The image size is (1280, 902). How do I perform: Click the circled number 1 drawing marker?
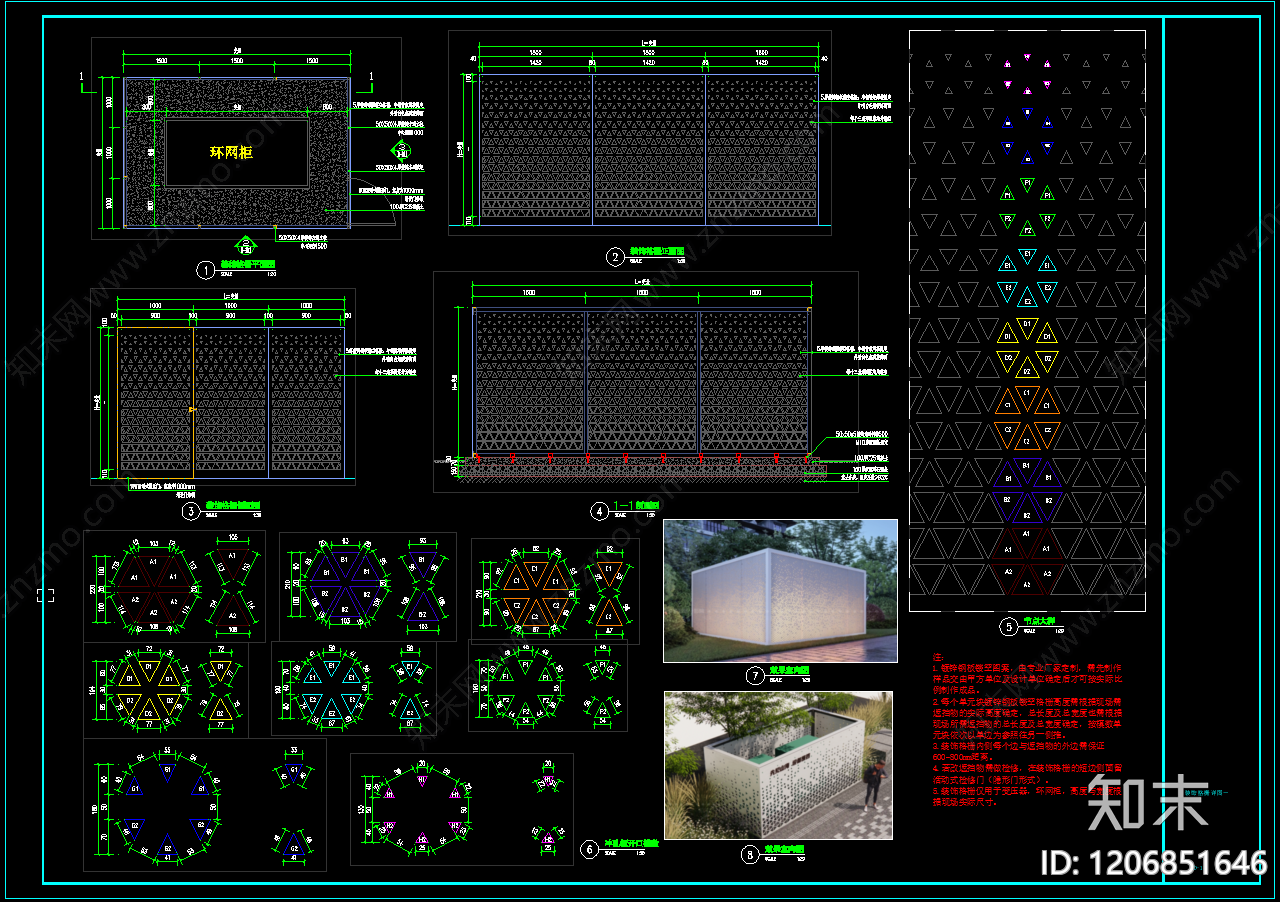coord(206,269)
